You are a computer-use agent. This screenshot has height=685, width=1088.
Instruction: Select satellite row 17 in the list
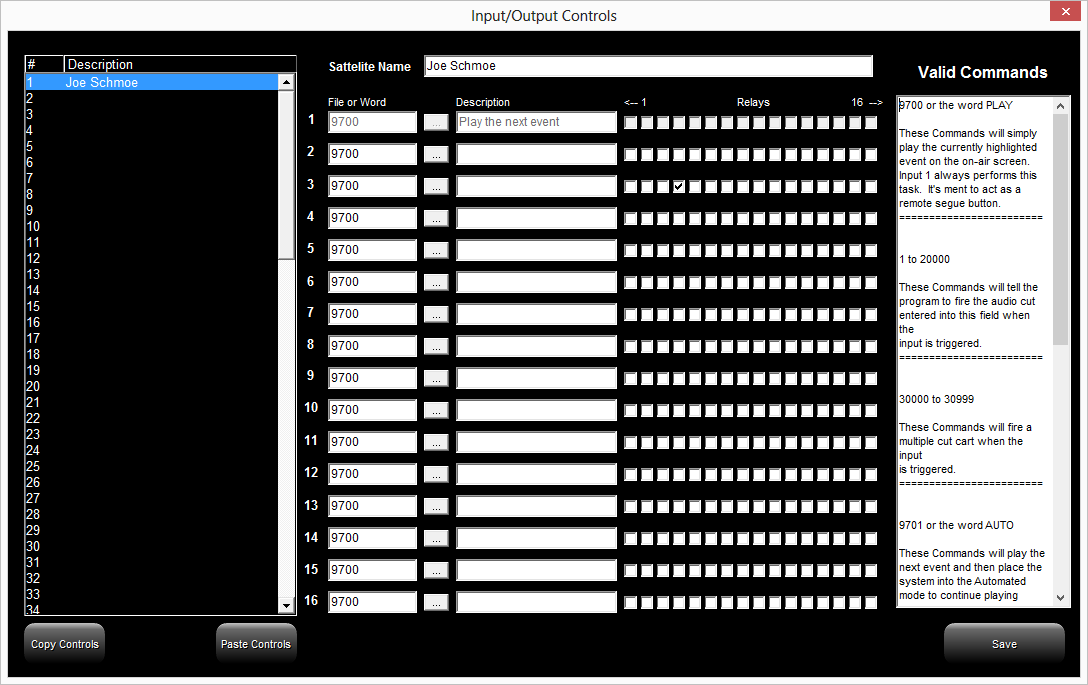click(151, 339)
